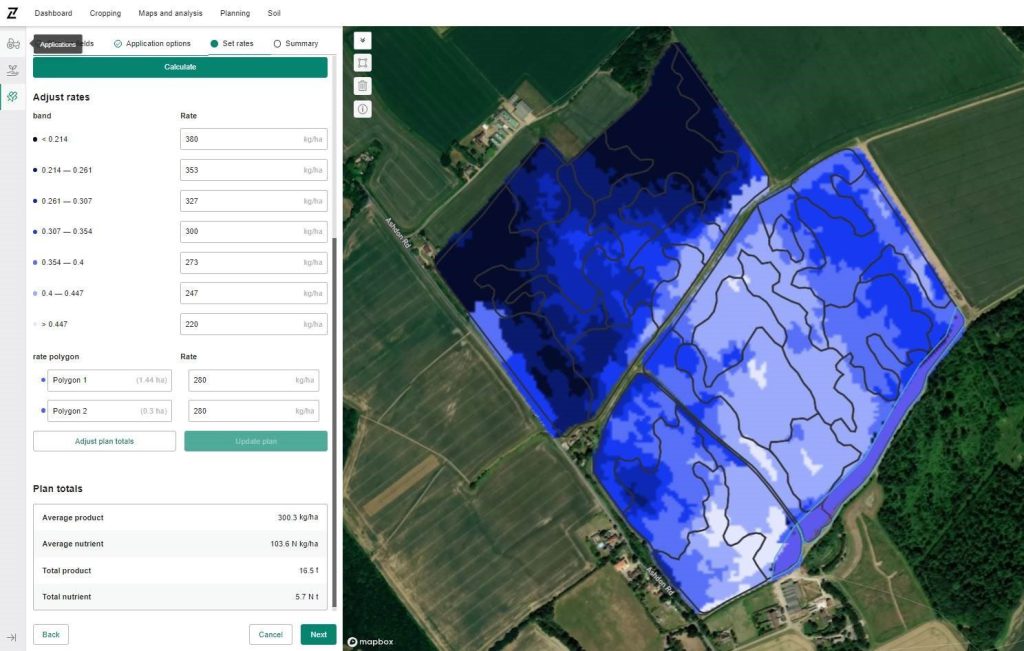Click the Total nutrient 5.7 N t value
The width and height of the screenshot is (1024, 651).
coord(307,597)
